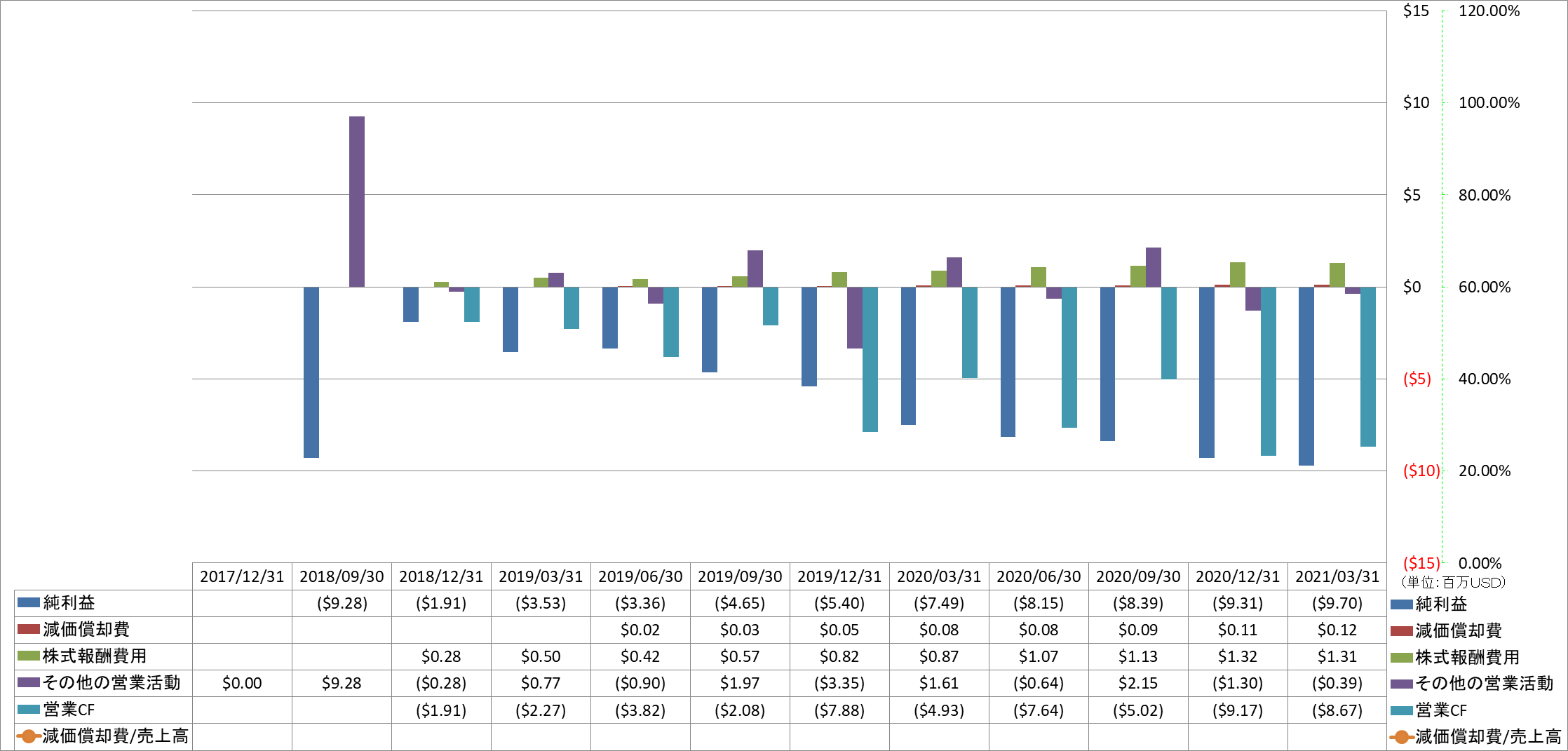Click the 2019/12/31 column header
This screenshot has width=1568, height=751.
point(839,576)
